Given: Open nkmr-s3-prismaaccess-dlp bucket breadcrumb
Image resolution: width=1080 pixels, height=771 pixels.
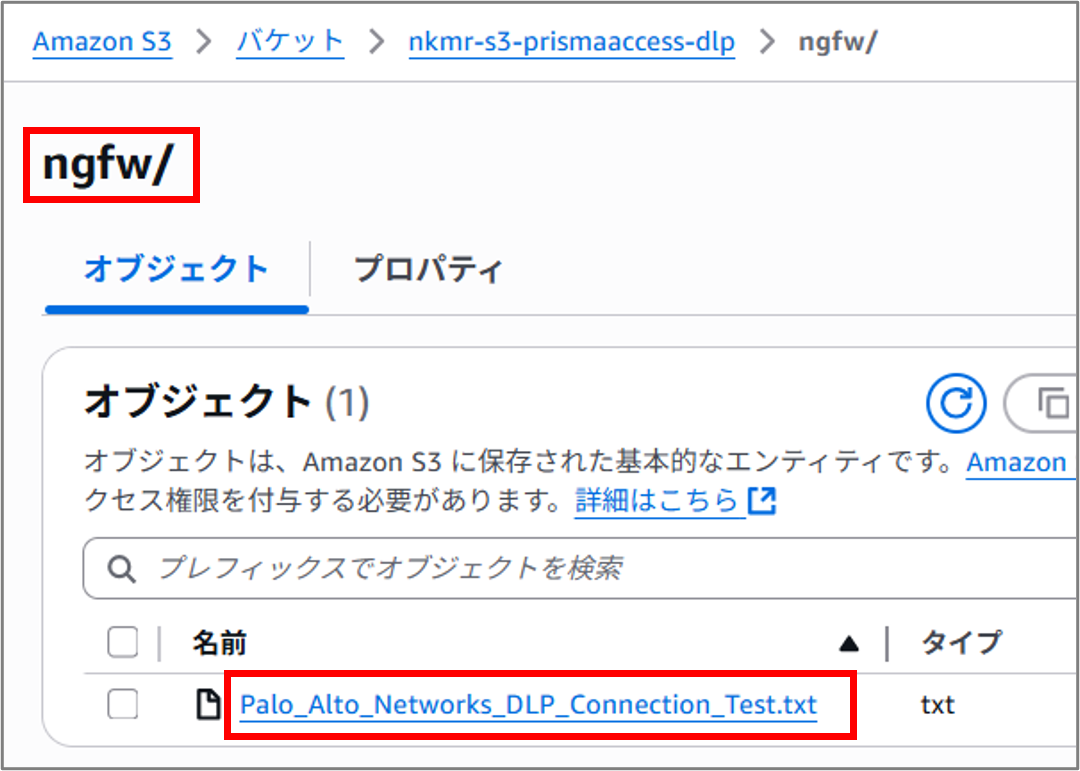Looking at the screenshot, I should coord(571,43).
